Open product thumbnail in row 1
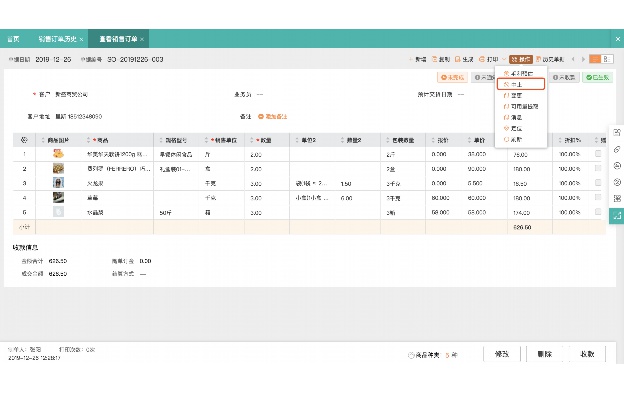The width and height of the screenshot is (624, 393). pos(58,154)
